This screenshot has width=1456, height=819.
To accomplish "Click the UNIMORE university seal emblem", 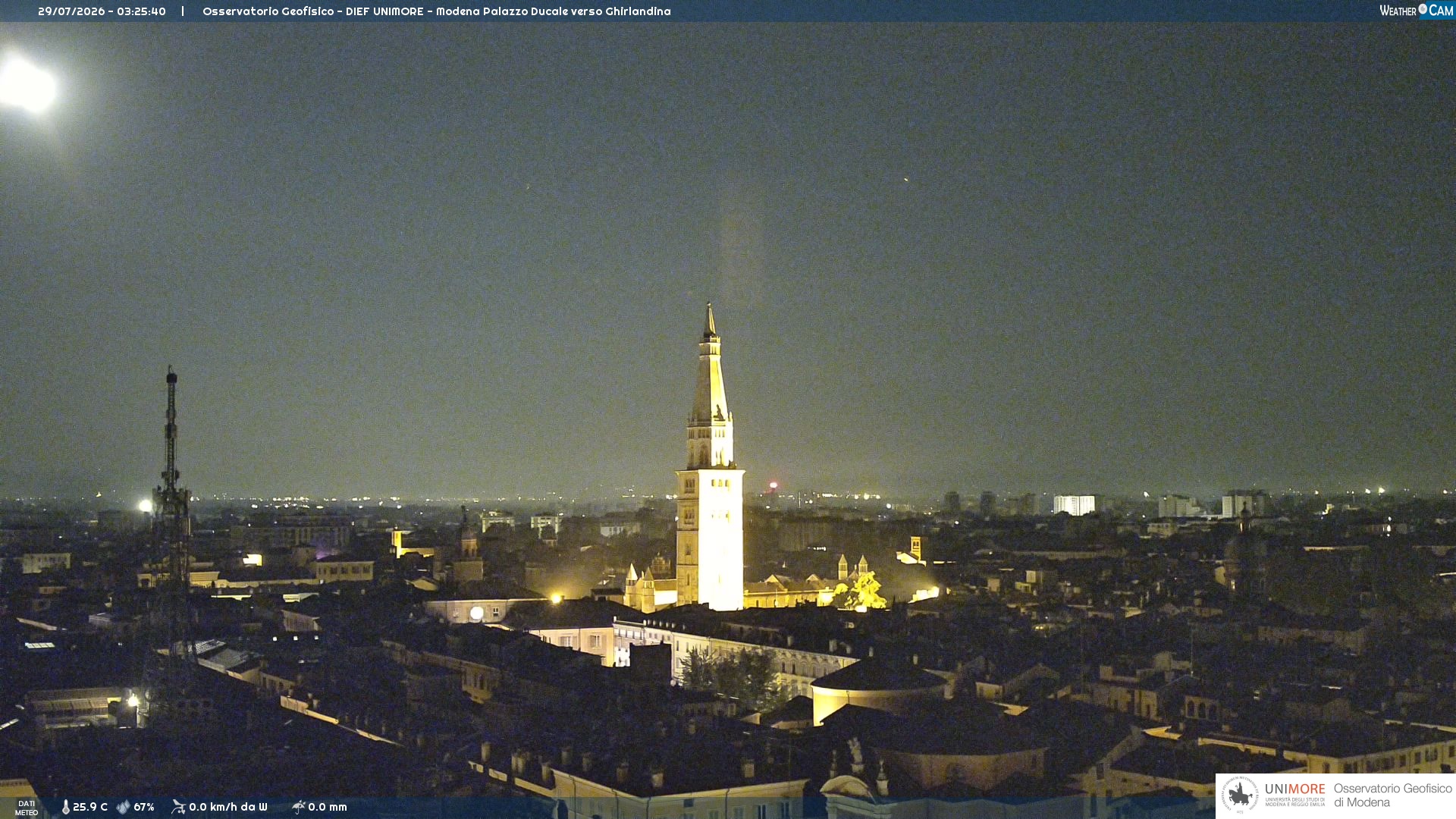I will click(x=1239, y=795).
